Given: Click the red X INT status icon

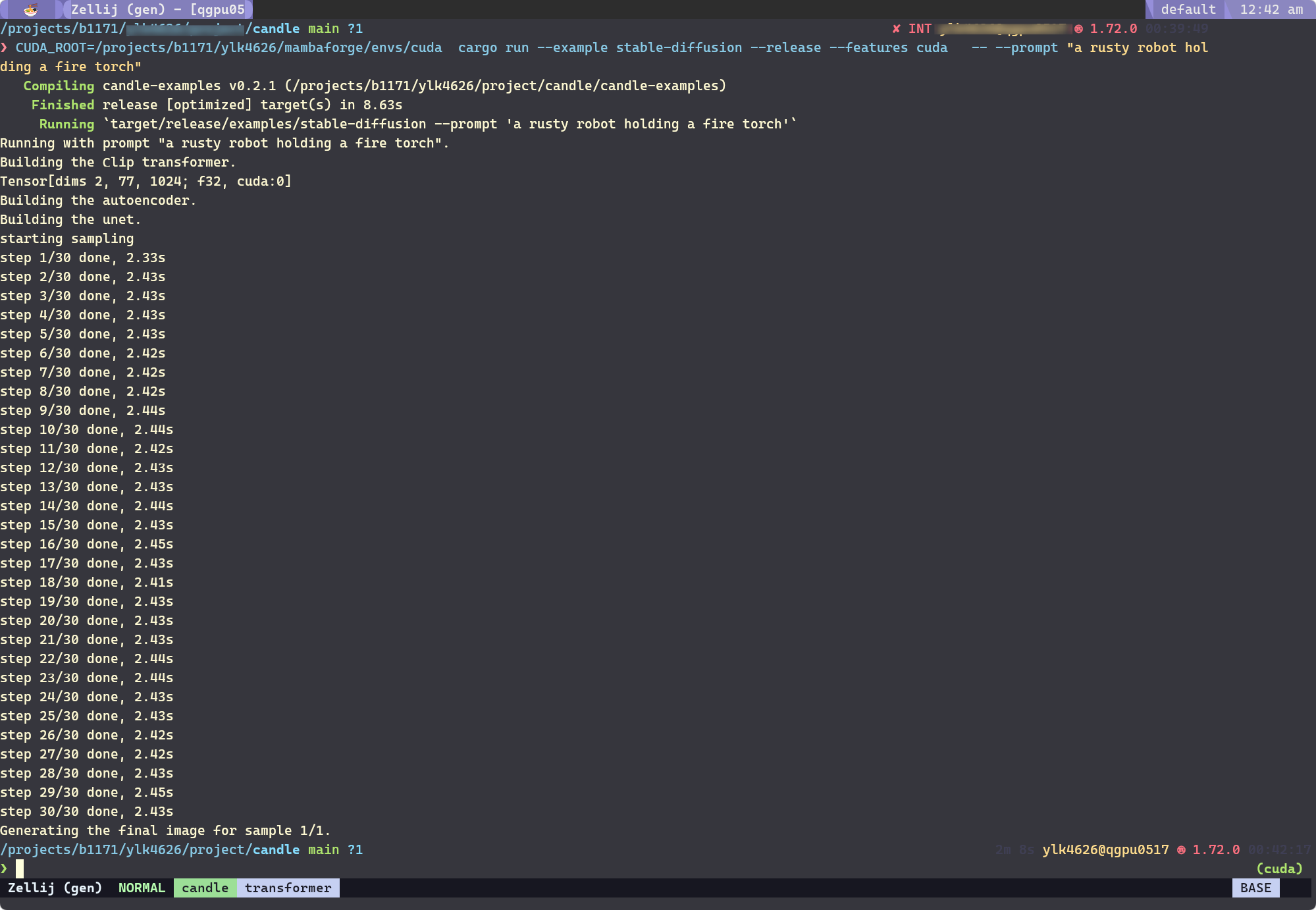Looking at the screenshot, I should 896,29.
